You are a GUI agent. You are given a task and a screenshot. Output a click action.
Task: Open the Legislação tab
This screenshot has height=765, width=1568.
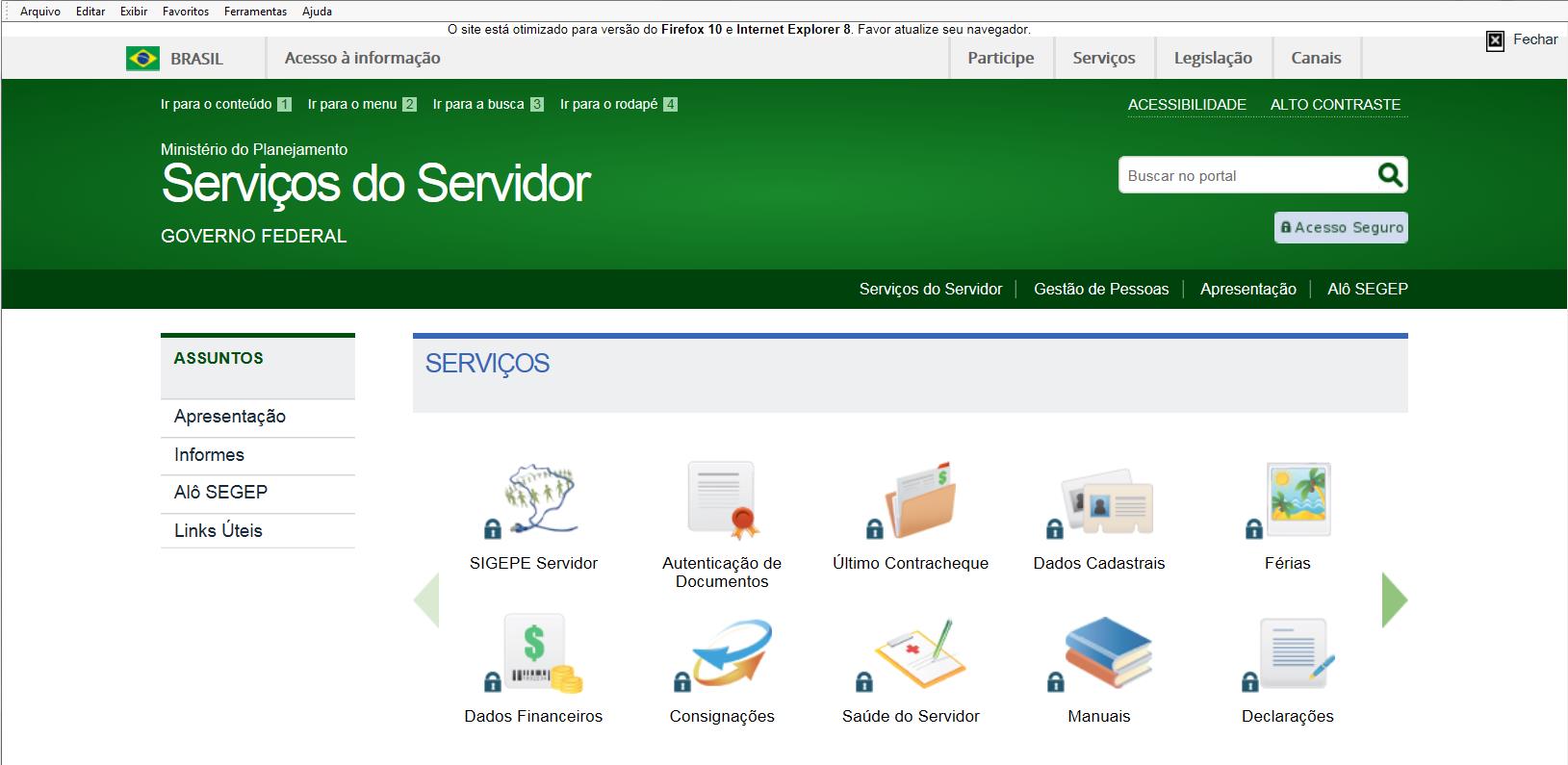(1213, 58)
